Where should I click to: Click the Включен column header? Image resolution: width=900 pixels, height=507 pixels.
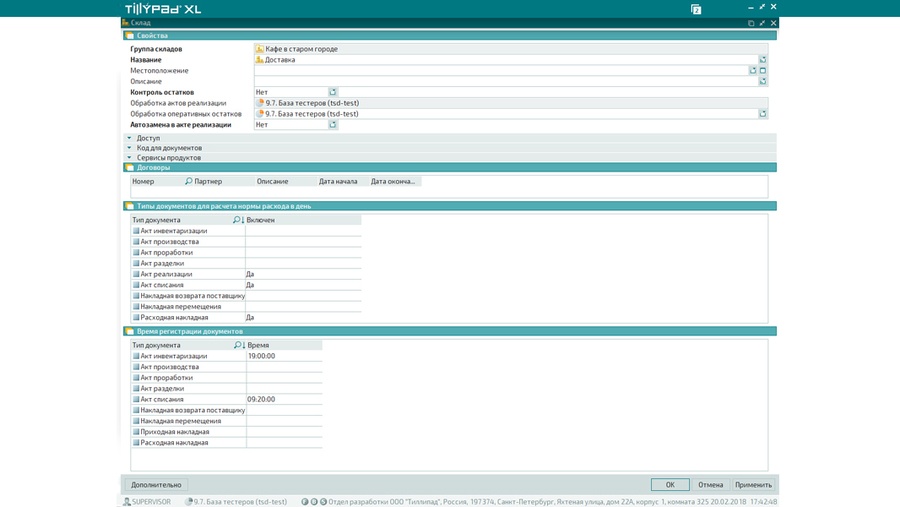[303, 220]
